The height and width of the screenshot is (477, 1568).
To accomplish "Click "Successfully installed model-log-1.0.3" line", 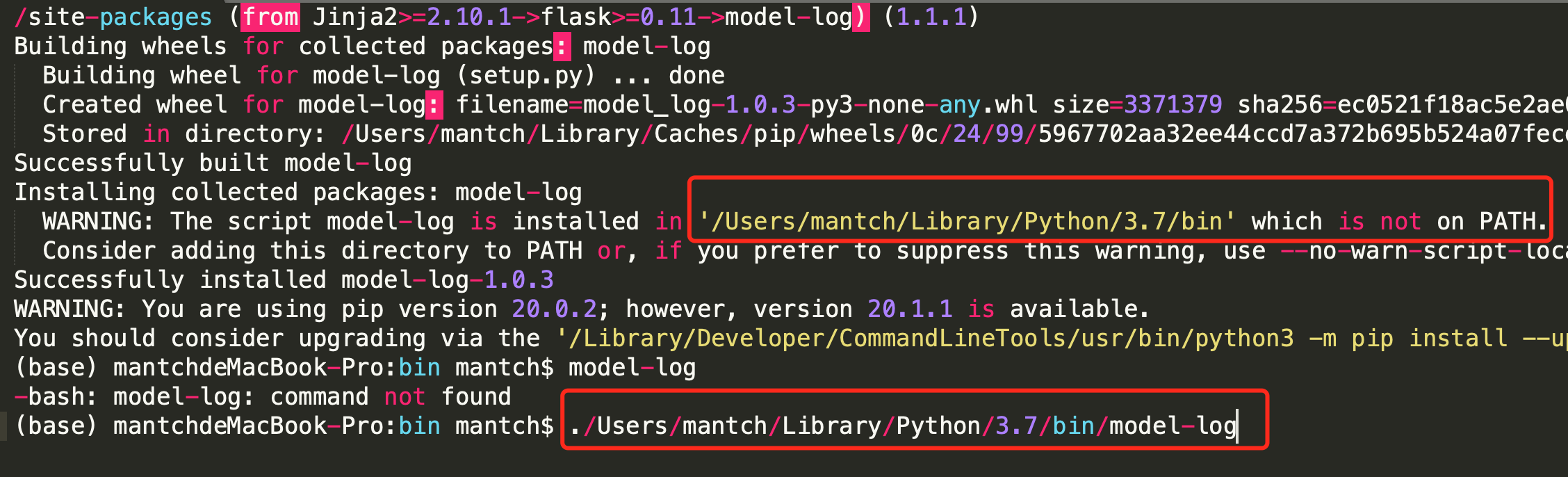I will click(284, 280).
